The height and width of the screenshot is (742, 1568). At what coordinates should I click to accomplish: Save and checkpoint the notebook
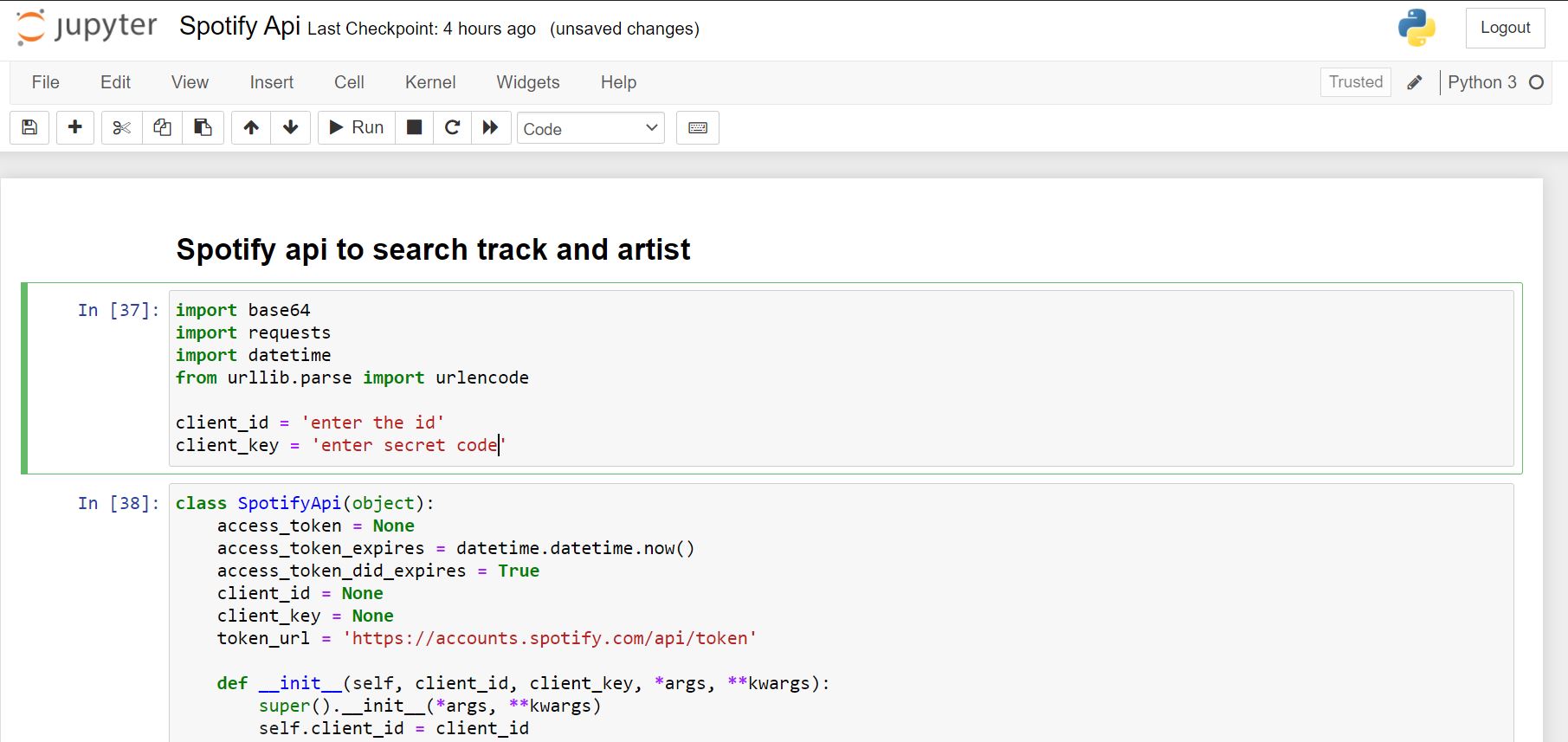point(29,128)
